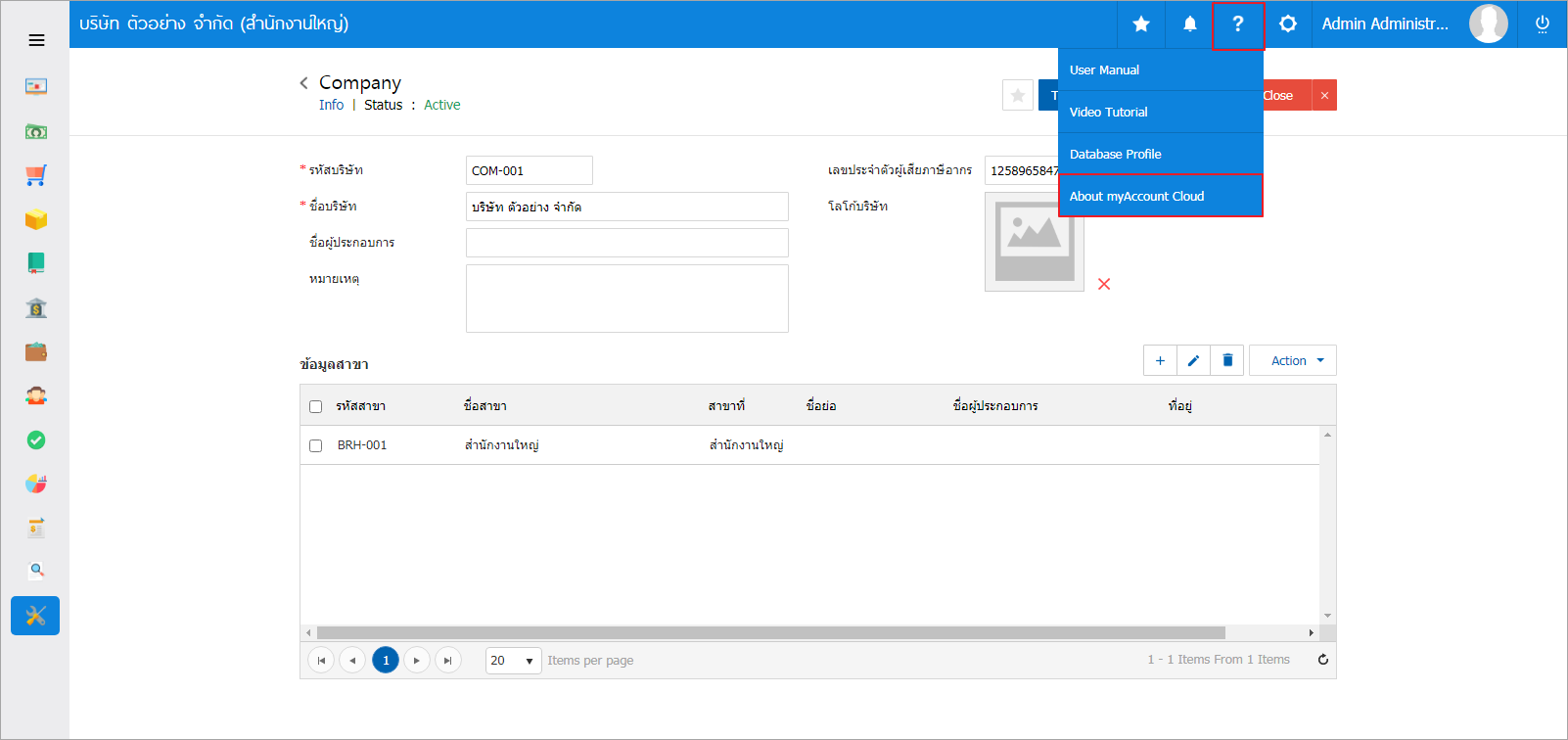Click the empty ชื่อผู้ประกอบการ input field

click(x=627, y=243)
